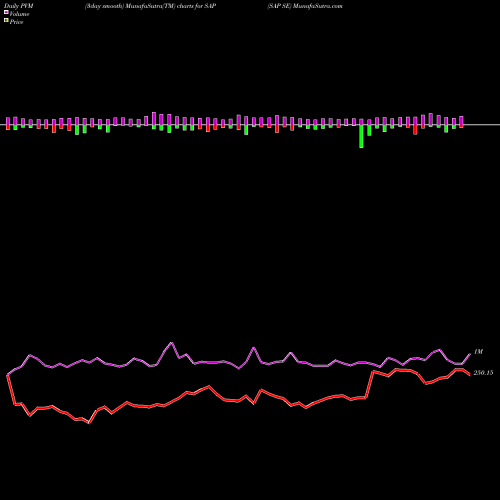The width and height of the screenshot is (500, 500).
Task: Select the 'Price' legend label
Action: coord(16,22)
